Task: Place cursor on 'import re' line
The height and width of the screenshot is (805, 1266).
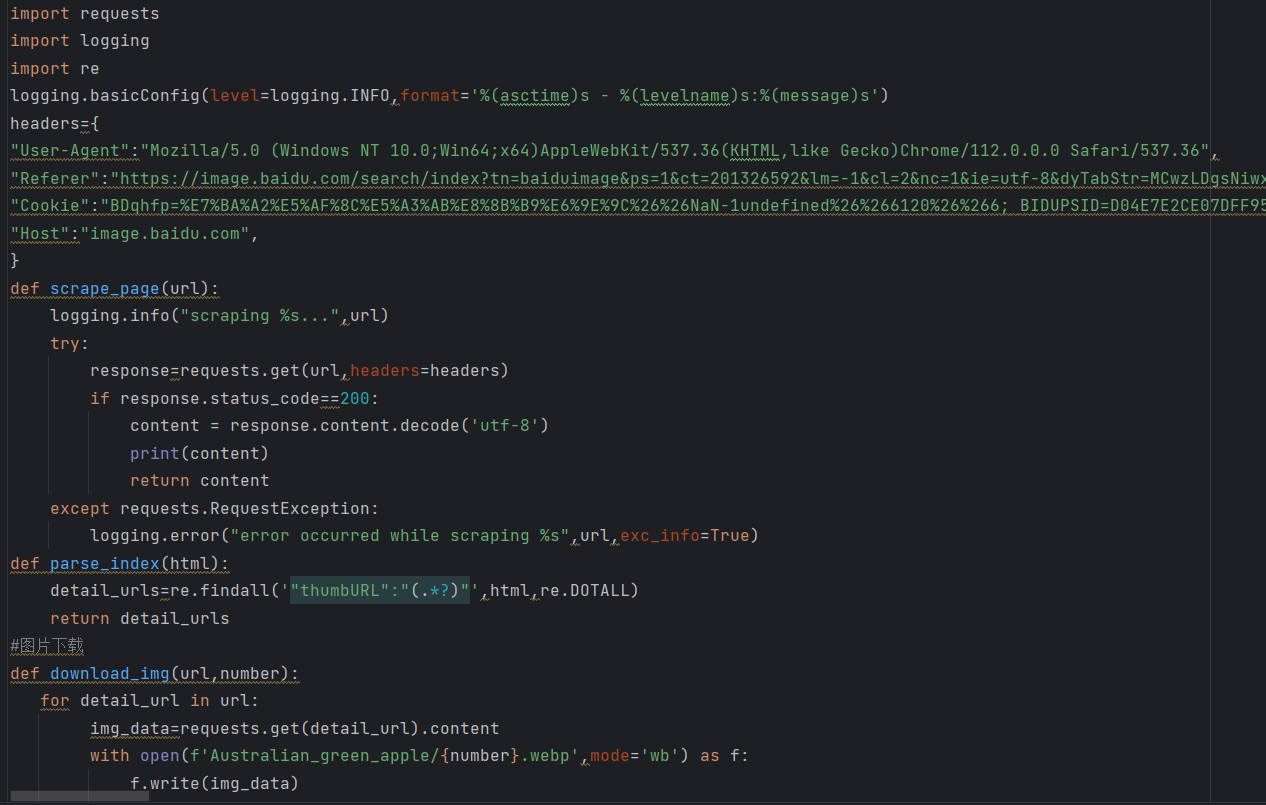Action: (55, 68)
